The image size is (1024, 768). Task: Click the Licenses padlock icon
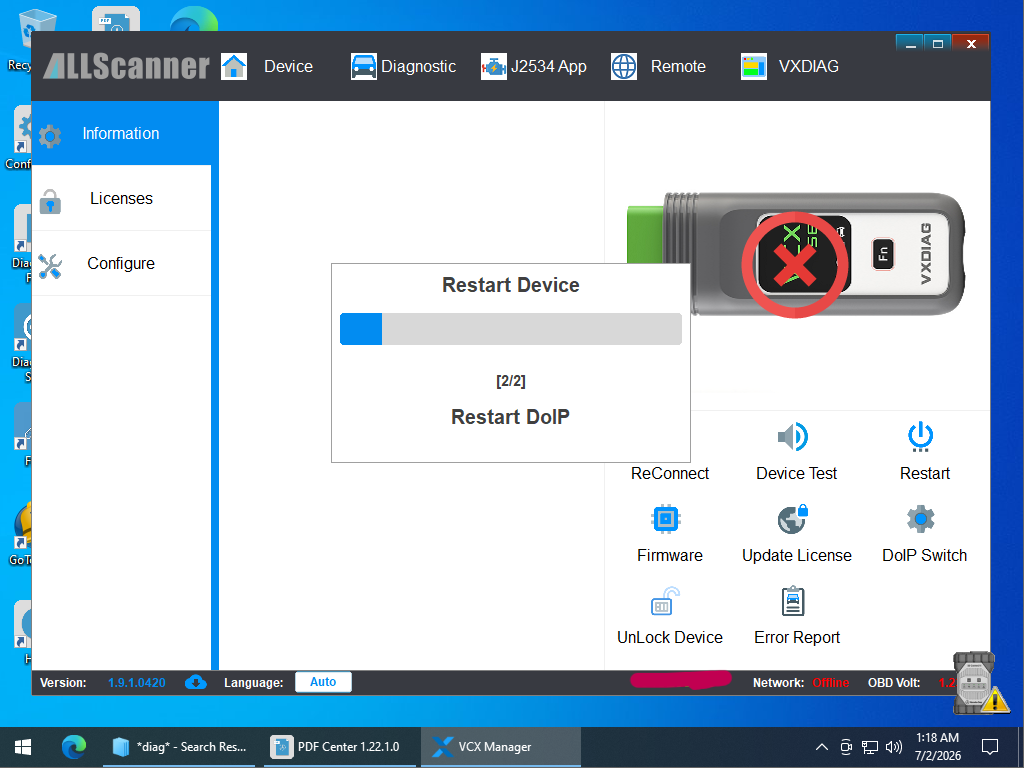pos(50,201)
